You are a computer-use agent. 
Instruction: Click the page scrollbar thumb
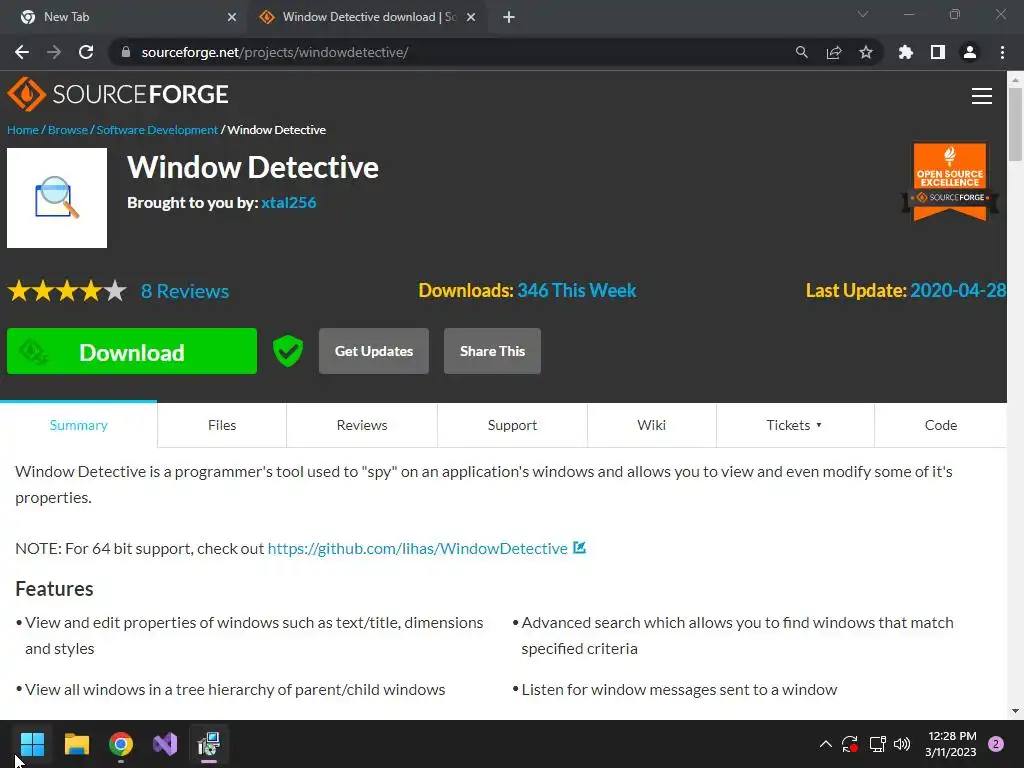pos(1015,124)
